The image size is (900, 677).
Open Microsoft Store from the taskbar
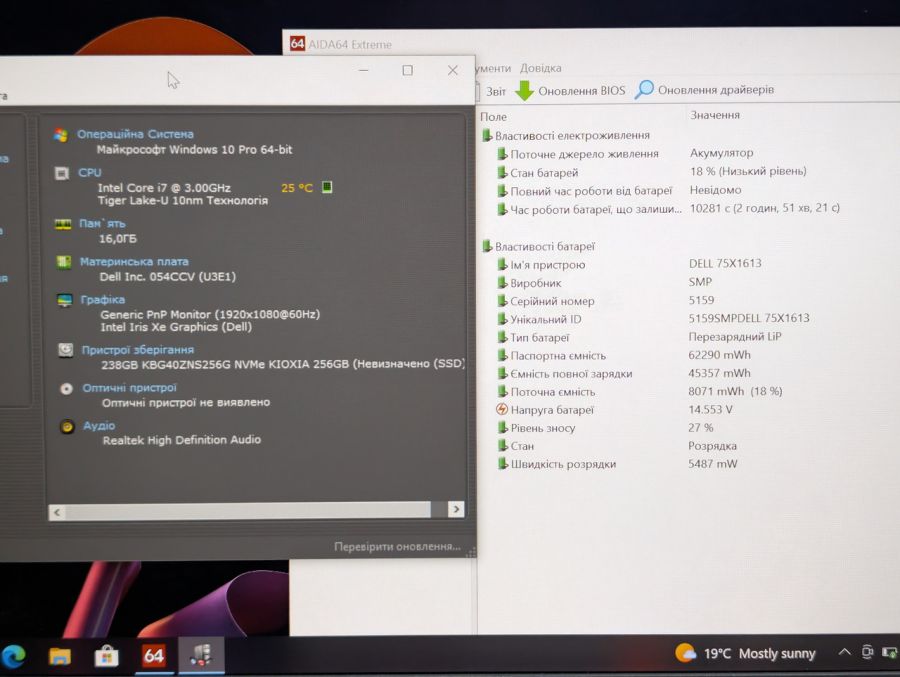pyautogui.click(x=106, y=656)
